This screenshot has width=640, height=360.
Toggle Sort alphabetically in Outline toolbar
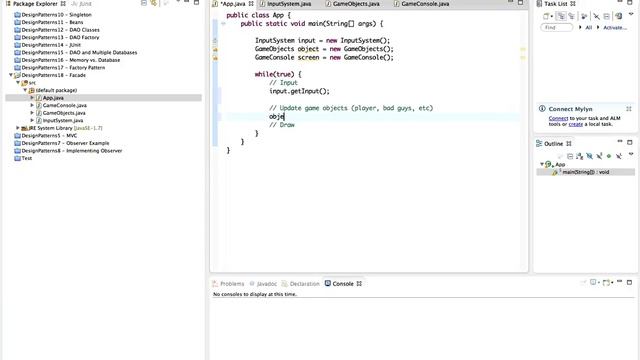click(580, 156)
